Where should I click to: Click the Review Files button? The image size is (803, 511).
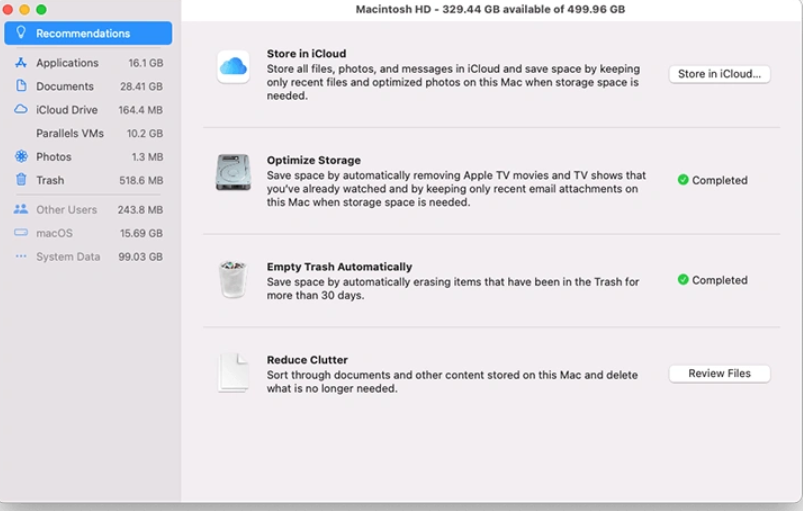pyautogui.click(x=719, y=373)
